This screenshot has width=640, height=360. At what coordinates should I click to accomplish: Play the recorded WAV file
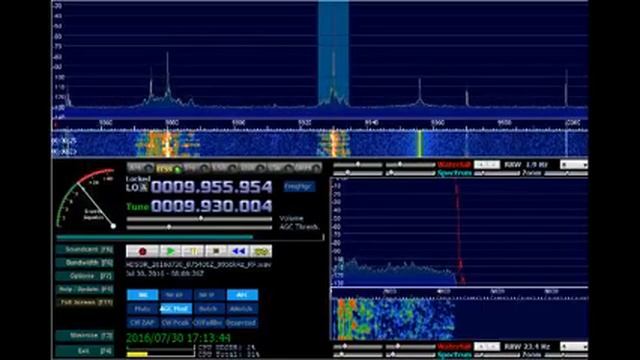170,251
